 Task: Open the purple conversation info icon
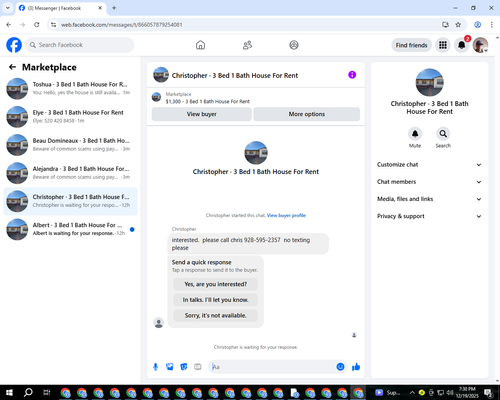pos(352,75)
